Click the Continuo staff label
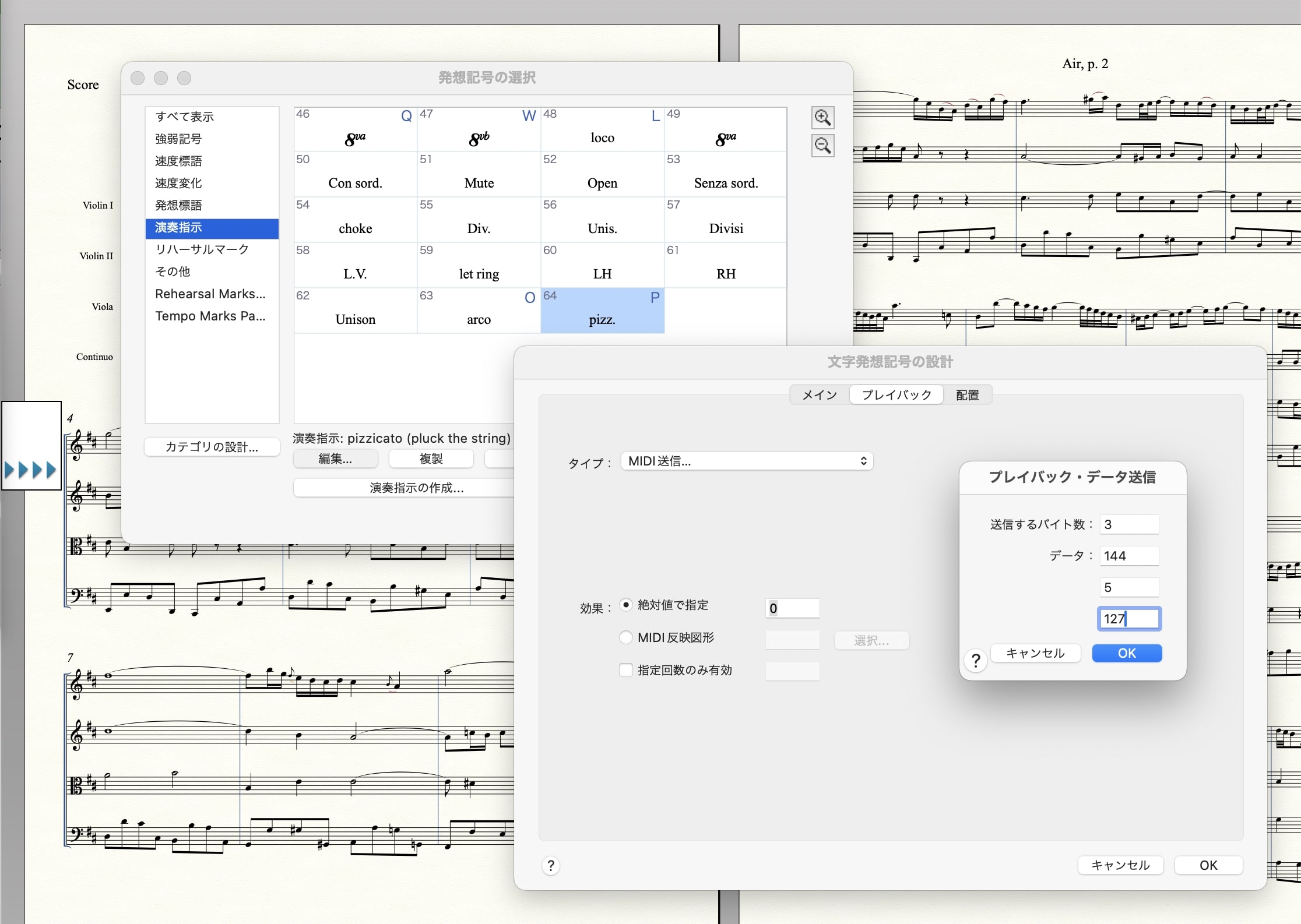 94,357
